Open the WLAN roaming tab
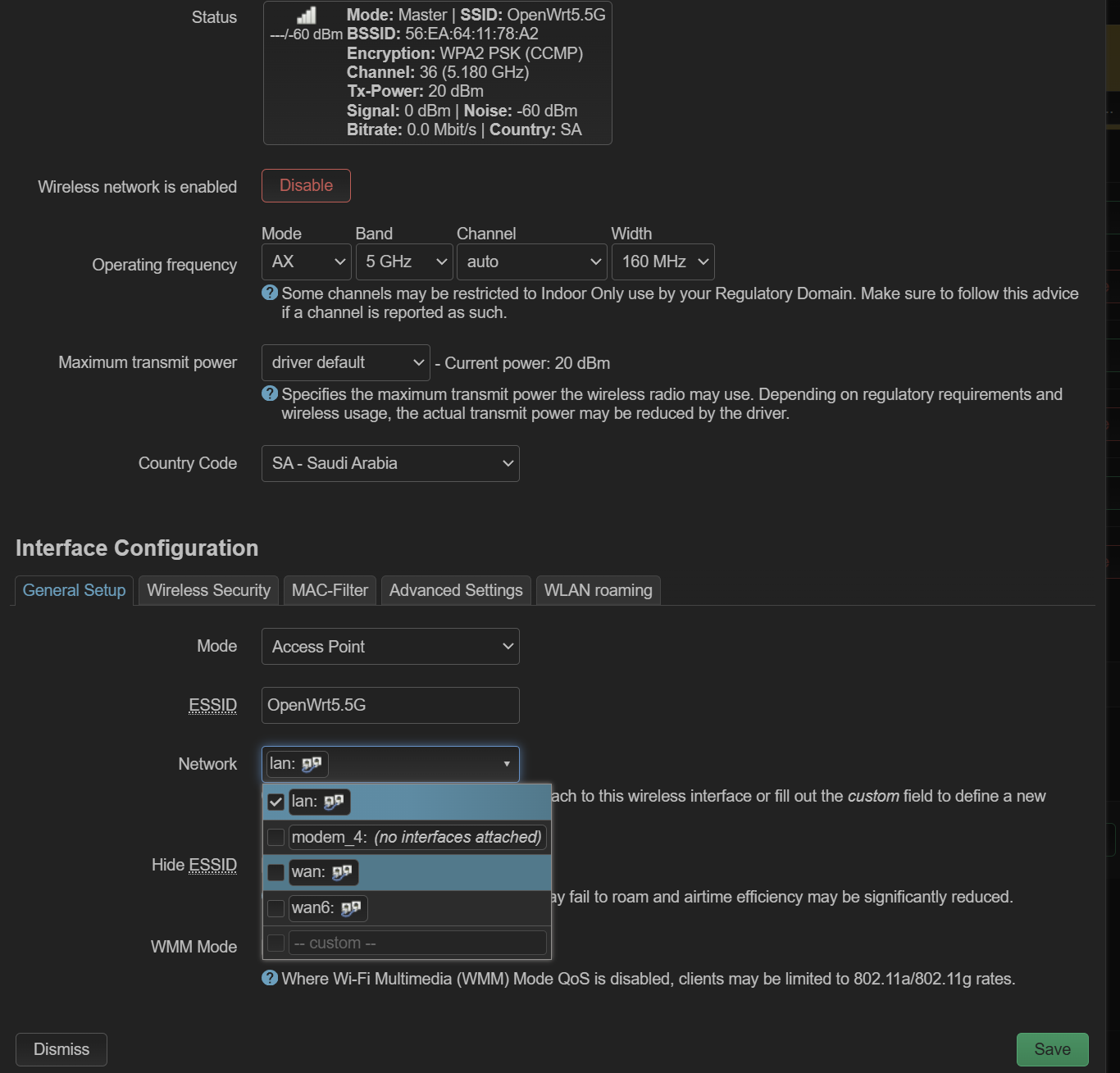 click(x=598, y=590)
